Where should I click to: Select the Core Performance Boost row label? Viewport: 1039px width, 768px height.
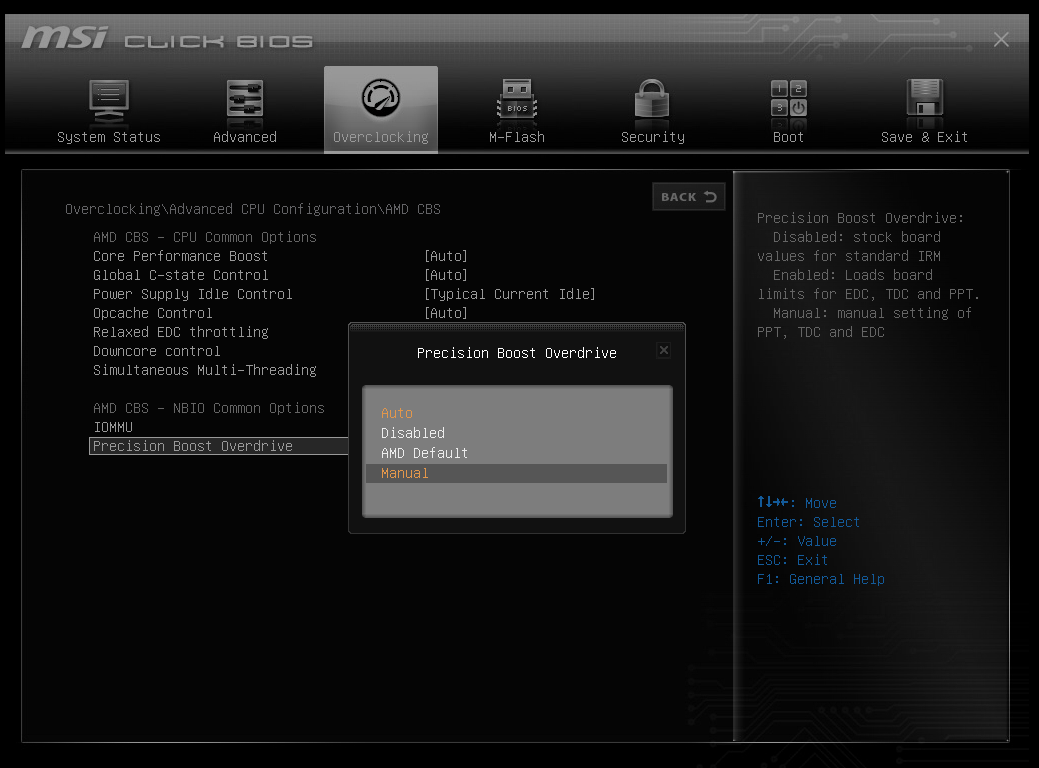[180, 256]
